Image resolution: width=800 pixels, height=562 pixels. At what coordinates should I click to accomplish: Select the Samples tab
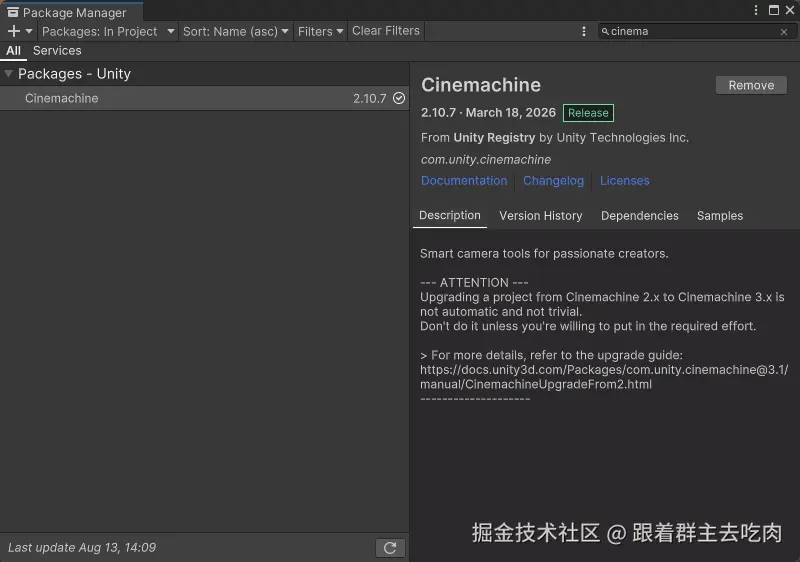pos(719,216)
